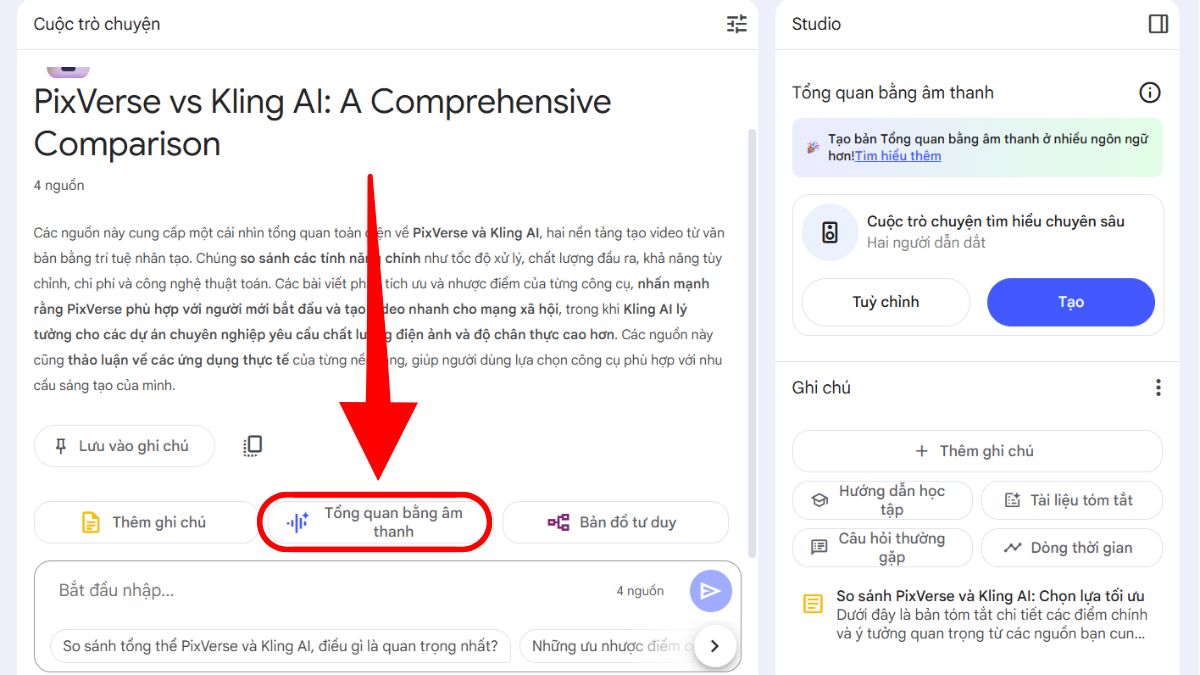This screenshot has width=1200, height=675.
Task: Focus the Bắt đầu nhập message input field
Action: 330,591
